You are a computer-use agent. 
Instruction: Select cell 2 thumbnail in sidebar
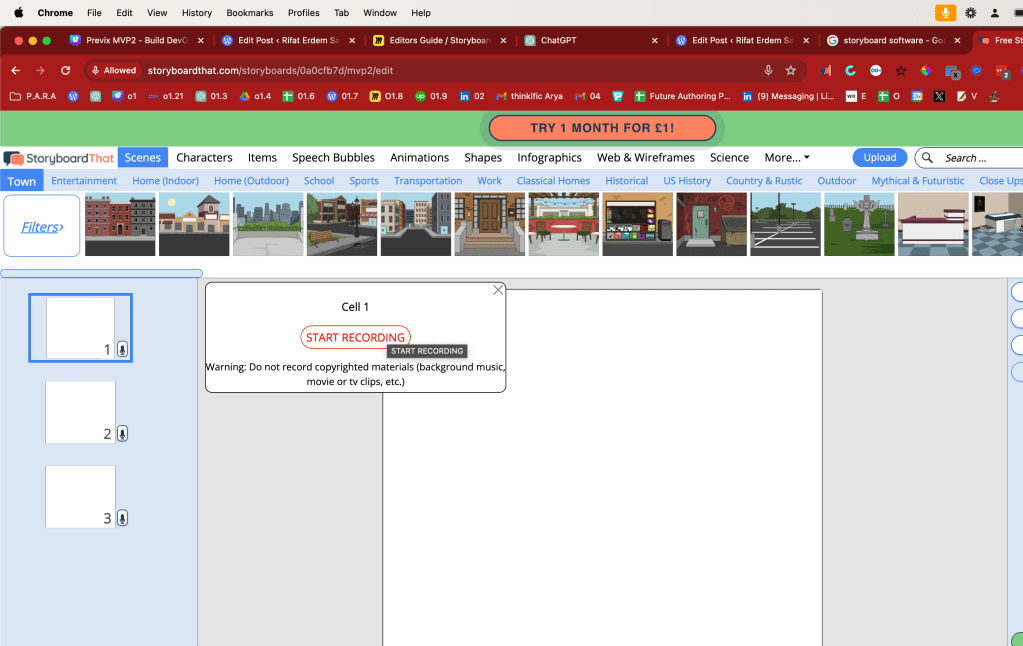pos(80,412)
